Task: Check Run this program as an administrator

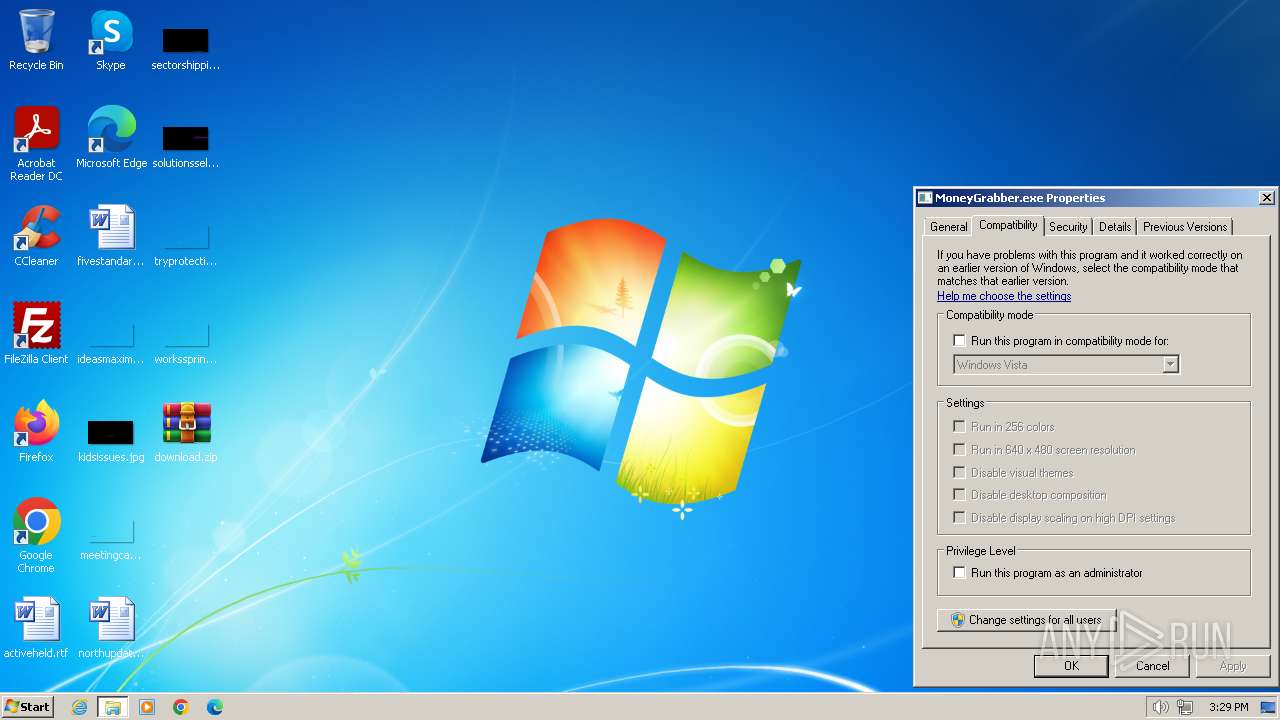Action: tap(959, 573)
